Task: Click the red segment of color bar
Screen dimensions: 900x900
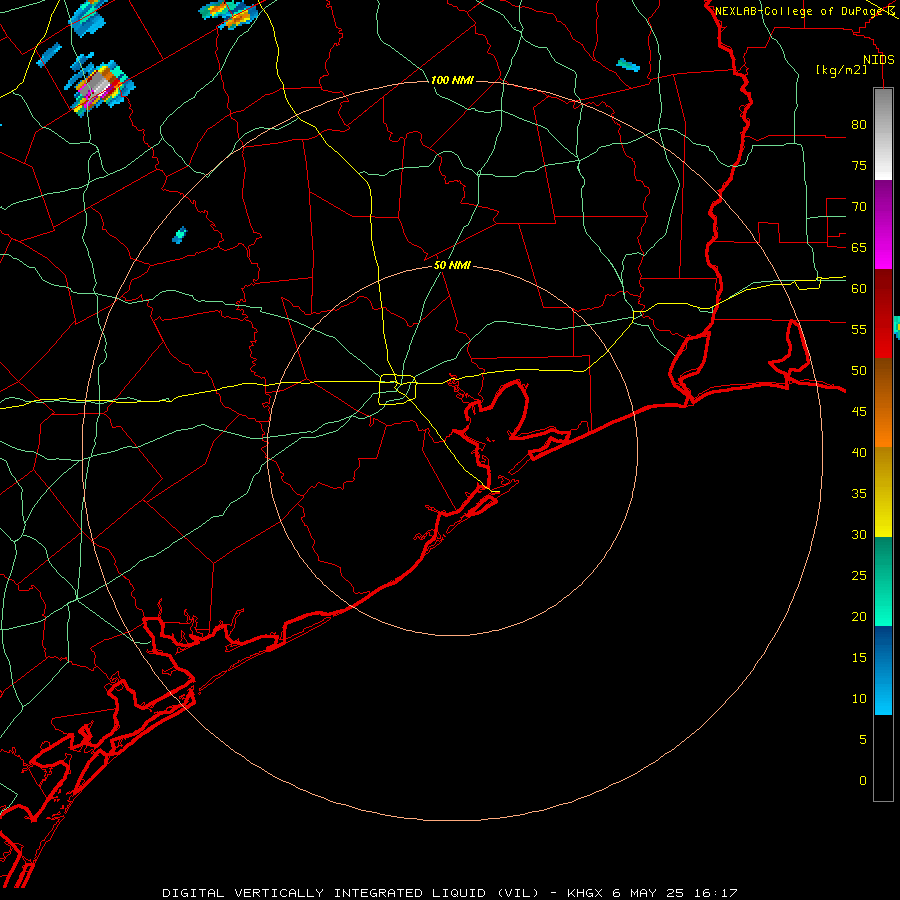Action: (x=883, y=313)
